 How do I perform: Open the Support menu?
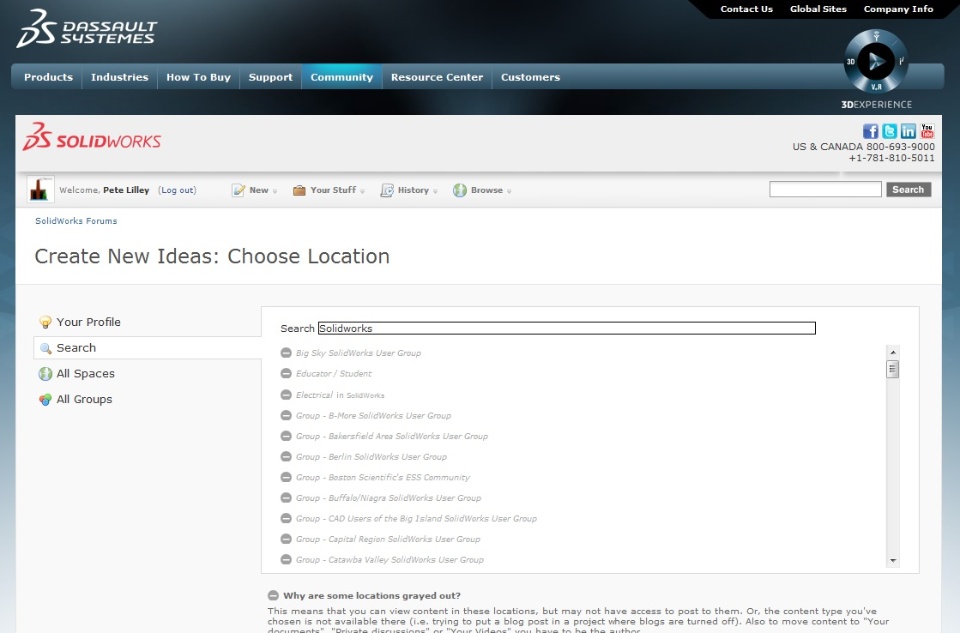click(271, 77)
